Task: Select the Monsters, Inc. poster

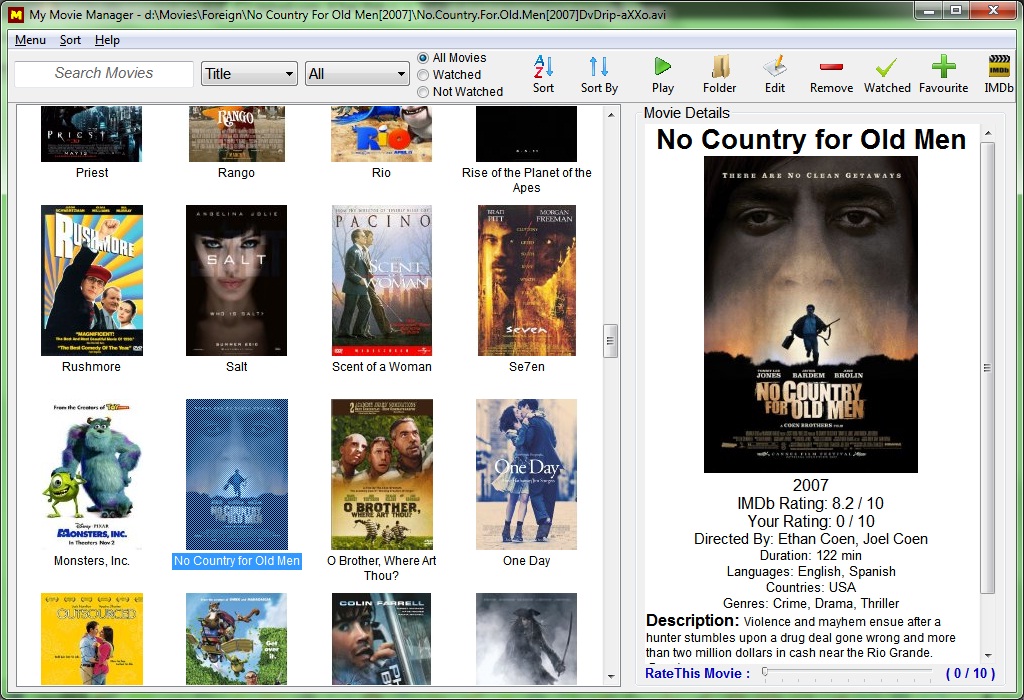Action: point(91,474)
